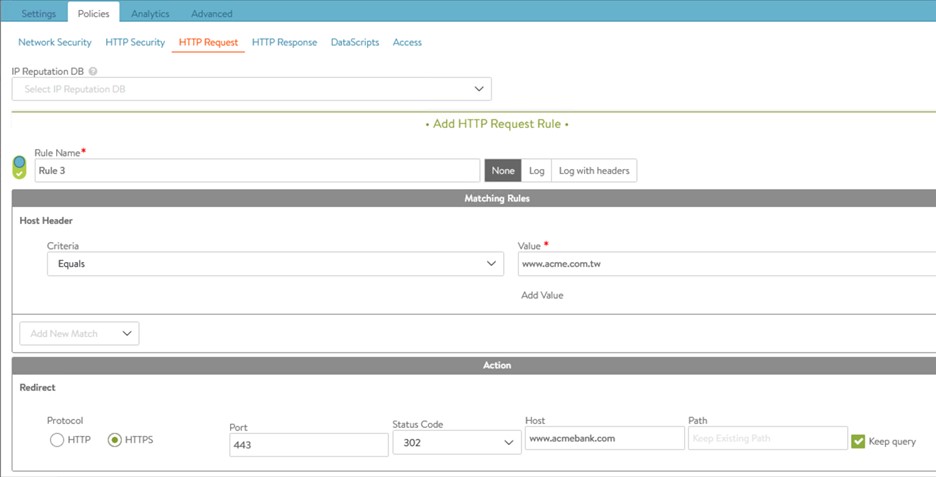Open the Select IP Reputation DB dropdown
The height and width of the screenshot is (477, 936).
251,89
